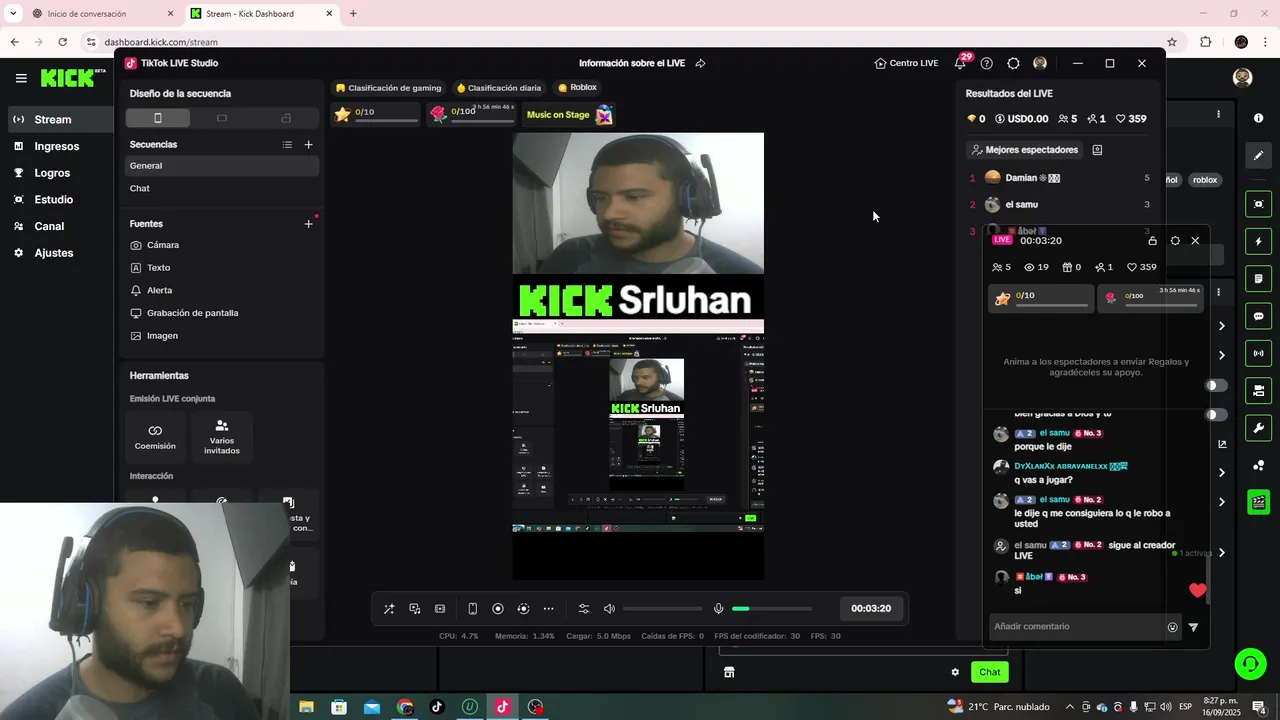Select the dual-screen layout button
Image resolution: width=1280 pixels, height=720 pixels.
(x=286, y=118)
